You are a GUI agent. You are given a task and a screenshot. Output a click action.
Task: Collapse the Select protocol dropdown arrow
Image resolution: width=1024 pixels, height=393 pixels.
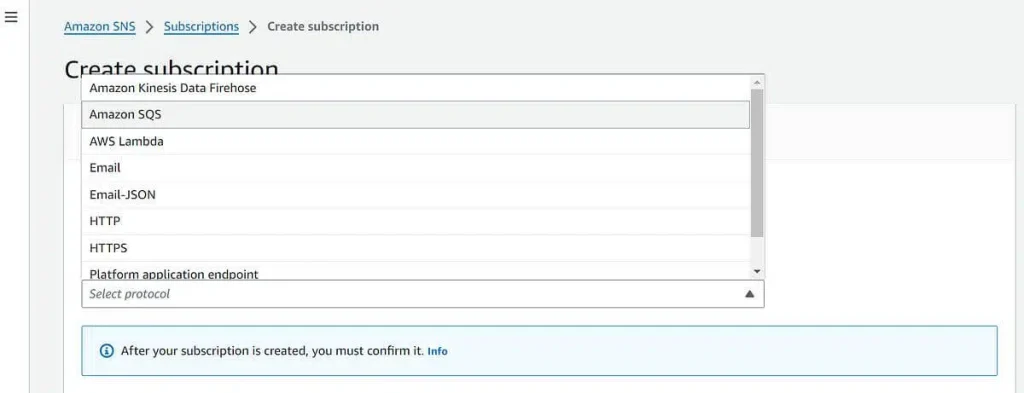(750, 294)
